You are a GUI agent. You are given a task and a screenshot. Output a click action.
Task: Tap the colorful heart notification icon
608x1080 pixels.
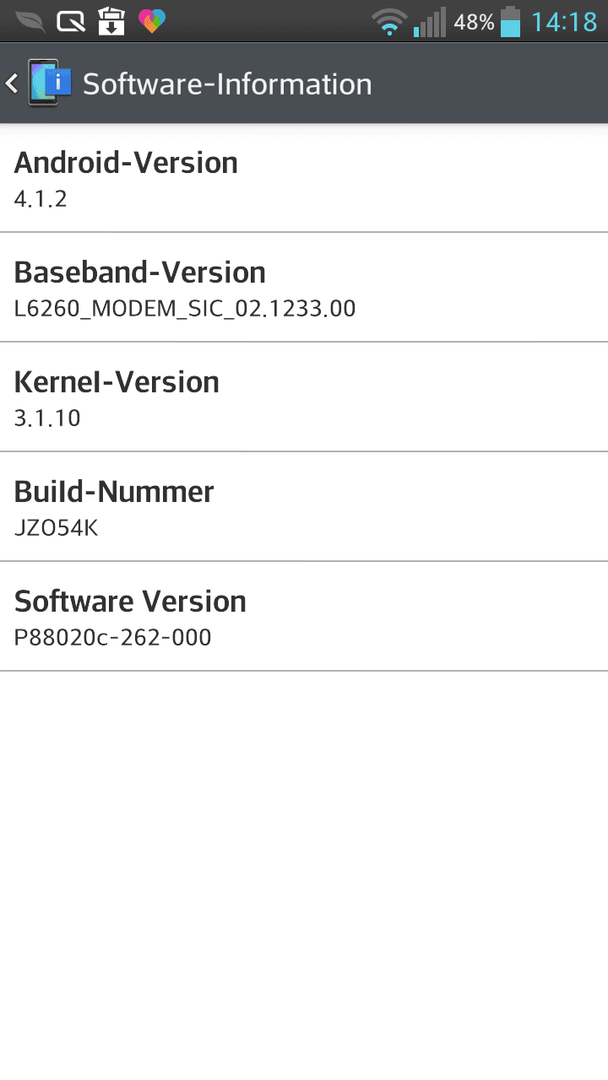pos(151,21)
